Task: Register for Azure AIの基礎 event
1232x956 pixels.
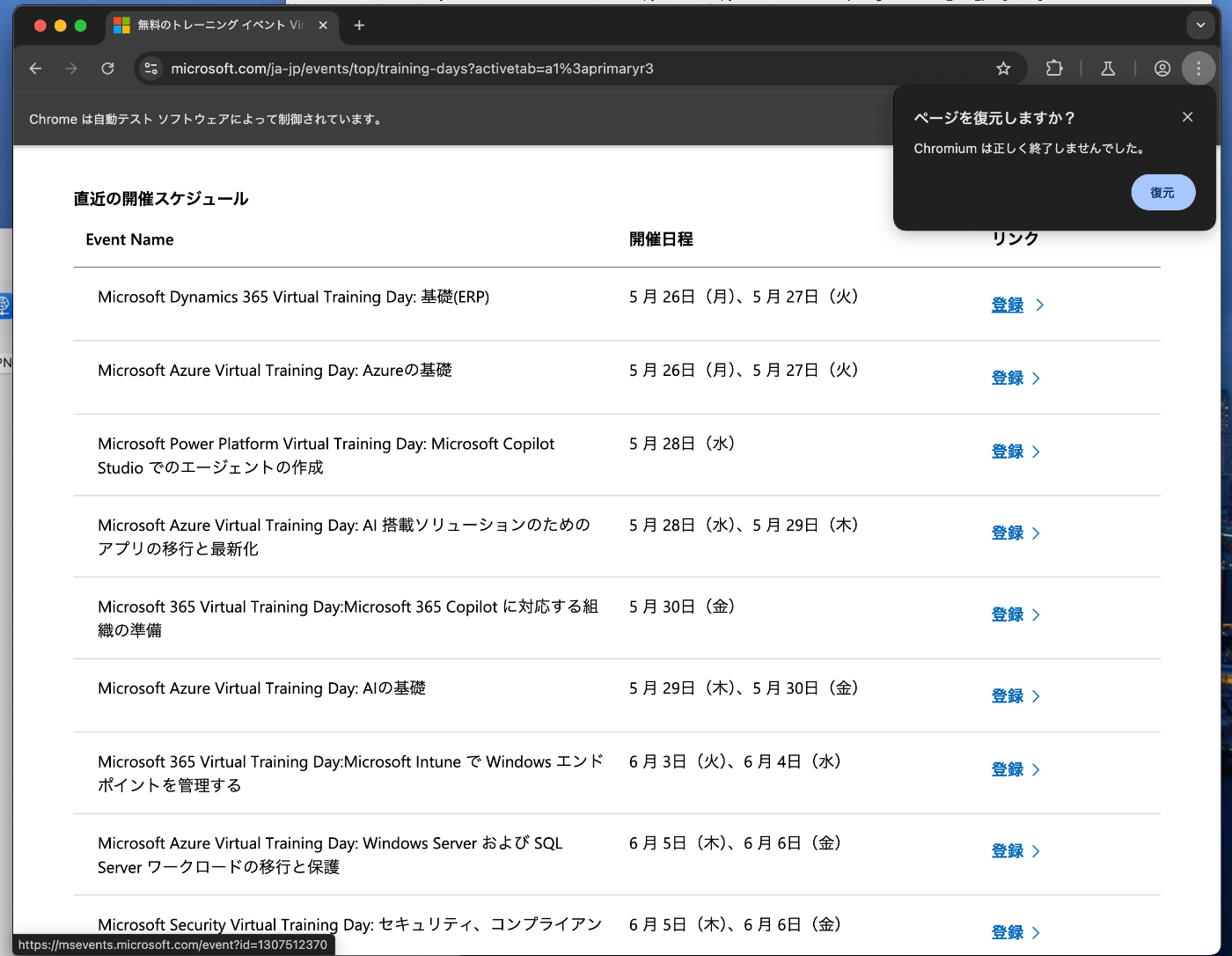Action: pyautogui.click(x=1008, y=696)
